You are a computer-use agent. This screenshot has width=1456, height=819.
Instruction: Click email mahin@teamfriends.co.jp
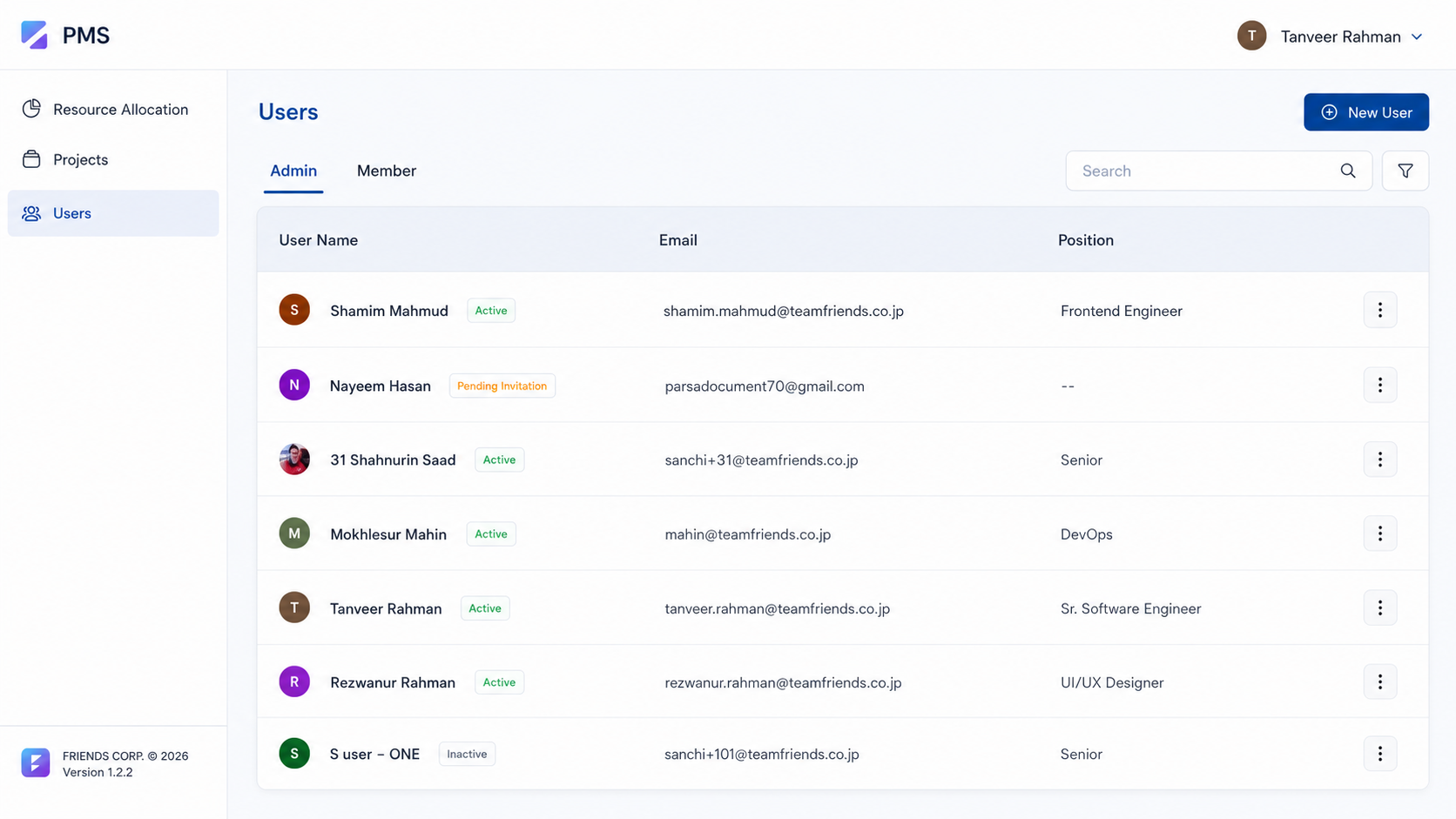pyautogui.click(x=747, y=534)
